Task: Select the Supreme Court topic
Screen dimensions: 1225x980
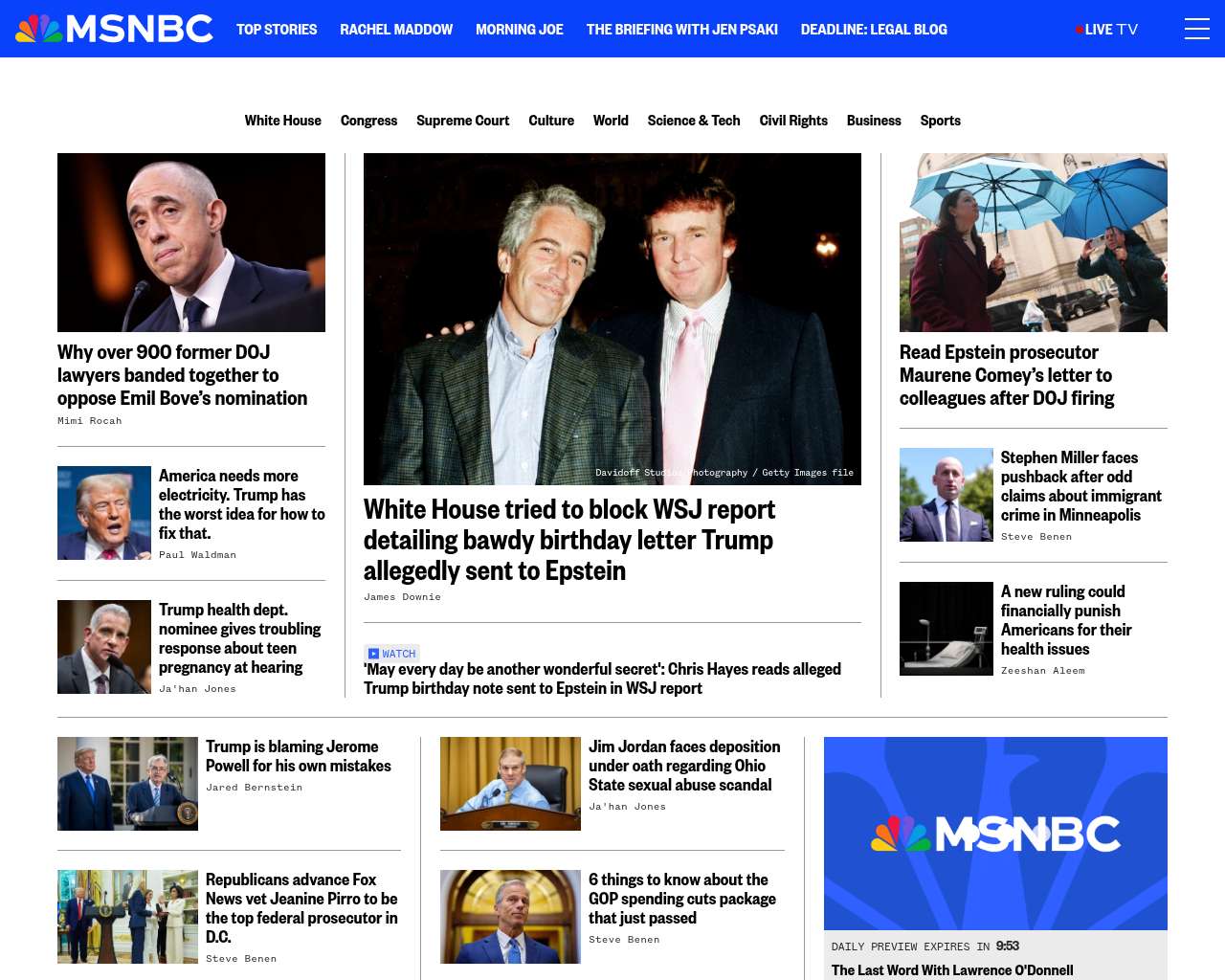Action: pos(463,121)
